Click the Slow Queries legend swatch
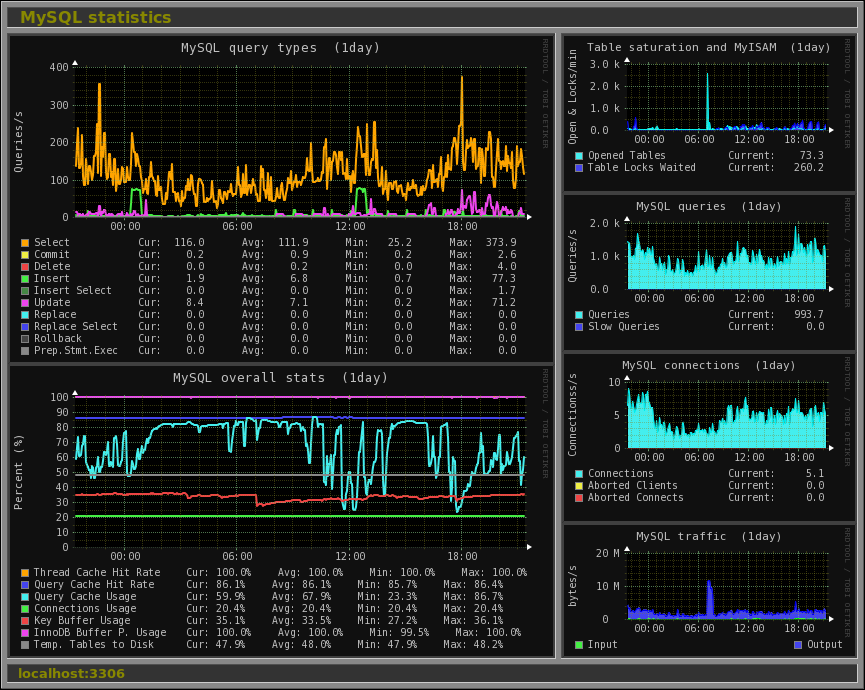The width and height of the screenshot is (865, 690). click(579, 327)
